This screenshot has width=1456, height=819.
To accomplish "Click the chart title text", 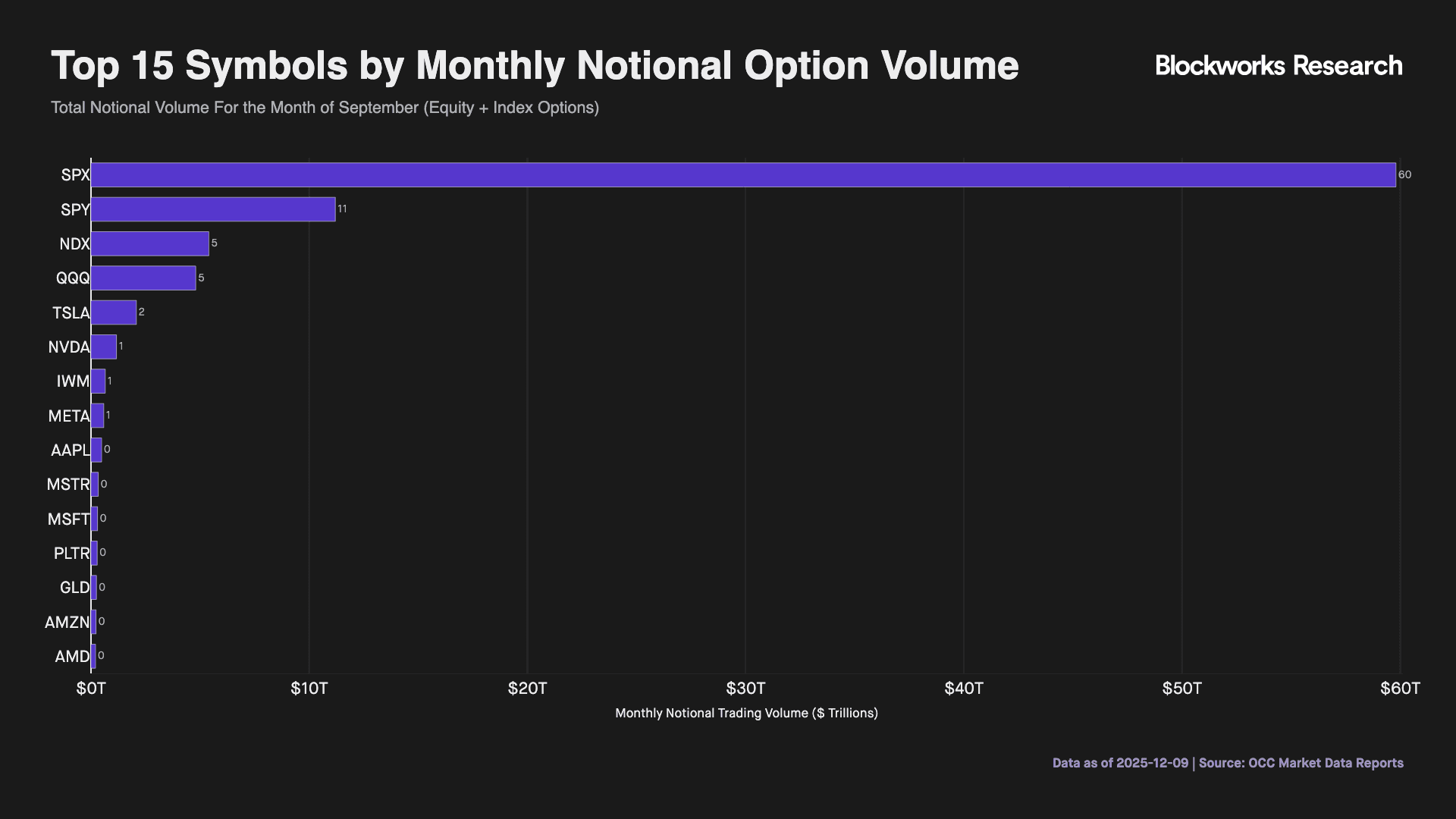I will (535, 66).
